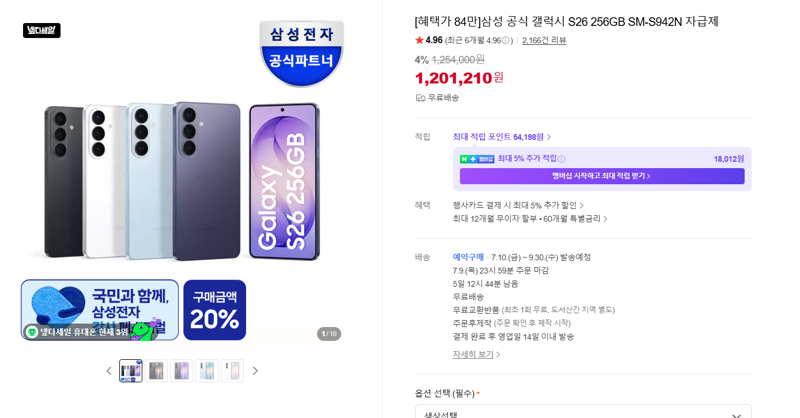Click 멤버십 시작하고 최대 적립 받기 button
The width and height of the screenshot is (800, 418).
602,176
